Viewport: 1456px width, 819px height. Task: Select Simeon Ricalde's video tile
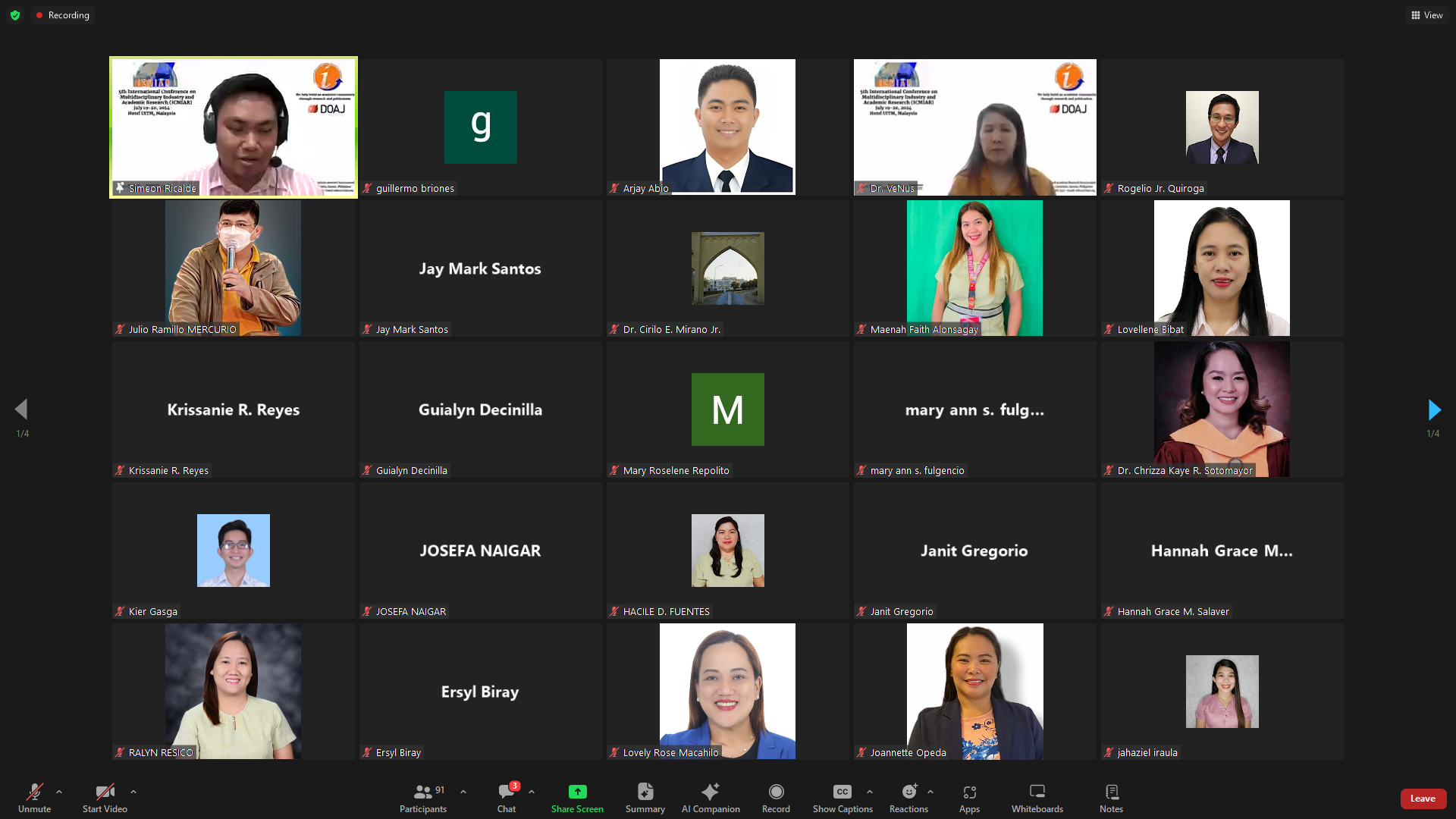pyautogui.click(x=234, y=127)
